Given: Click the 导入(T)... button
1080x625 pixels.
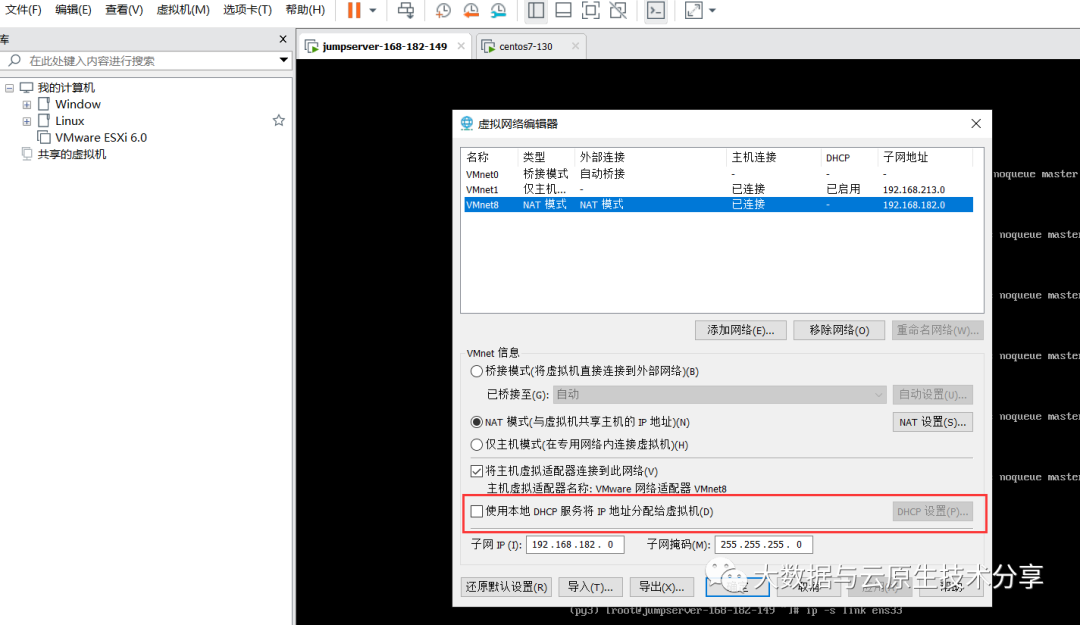Looking at the screenshot, I should (590, 587).
